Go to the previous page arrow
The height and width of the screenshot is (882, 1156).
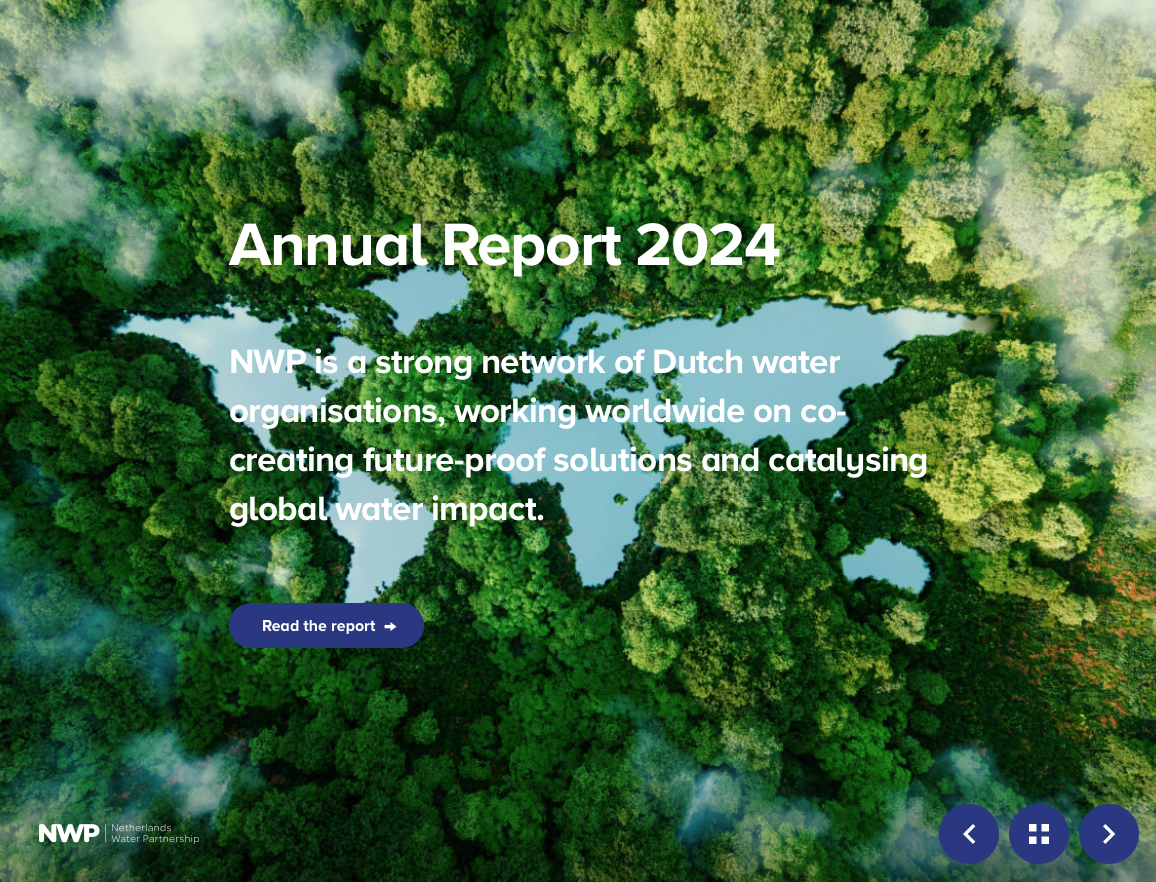click(x=969, y=834)
